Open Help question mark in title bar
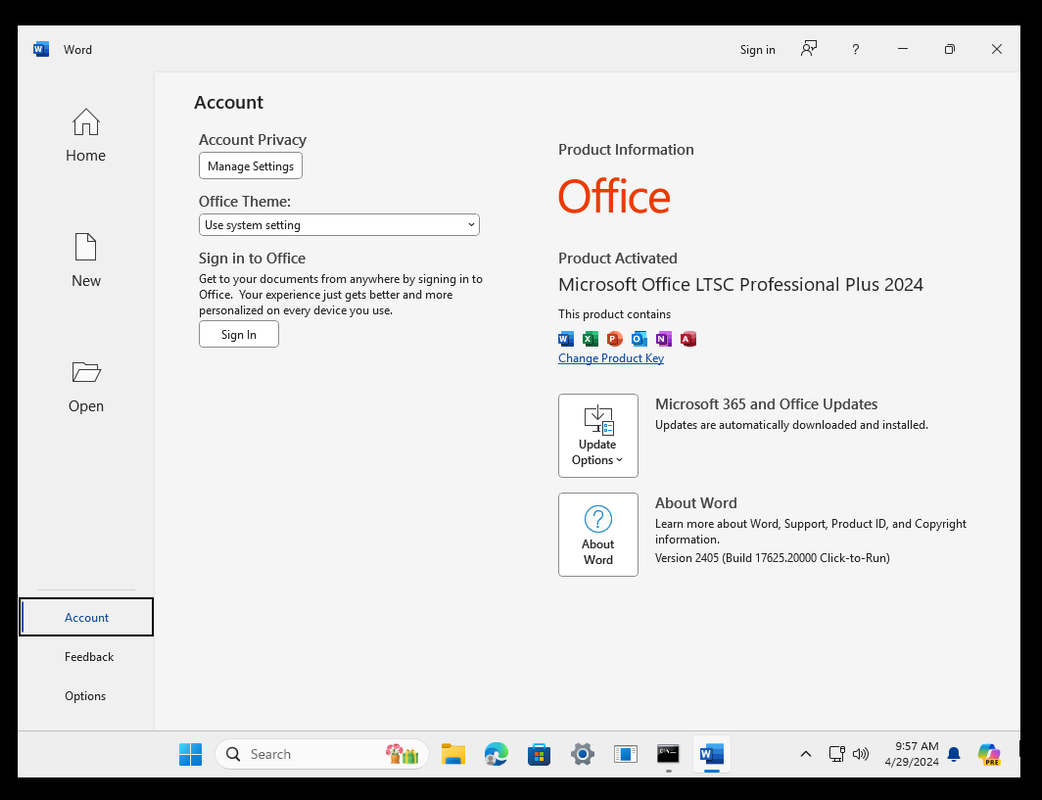This screenshot has width=1042, height=800. (x=855, y=49)
